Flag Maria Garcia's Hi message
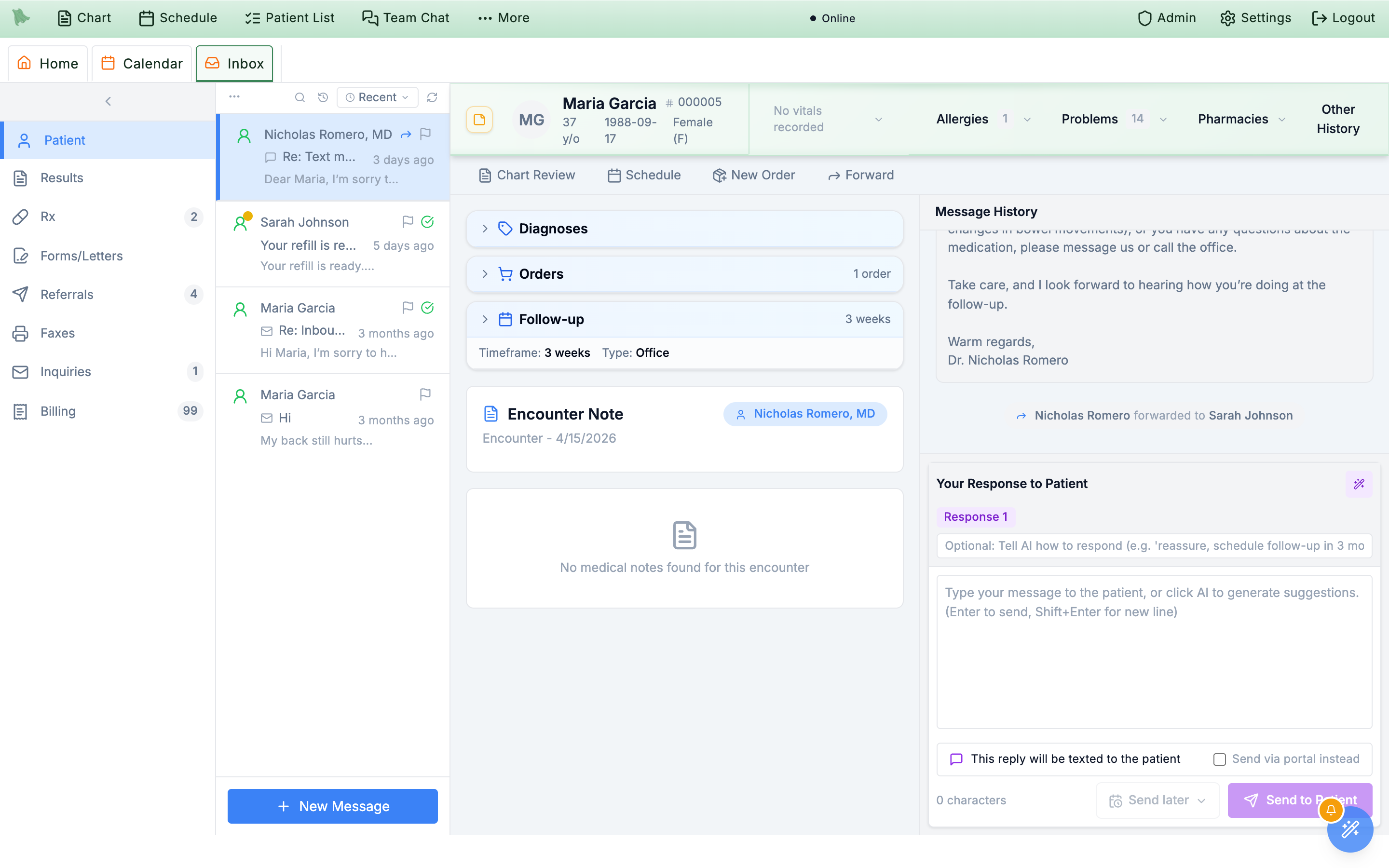Image resolution: width=1389 pixels, height=868 pixels. pyautogui.click(x=425, y=394)
